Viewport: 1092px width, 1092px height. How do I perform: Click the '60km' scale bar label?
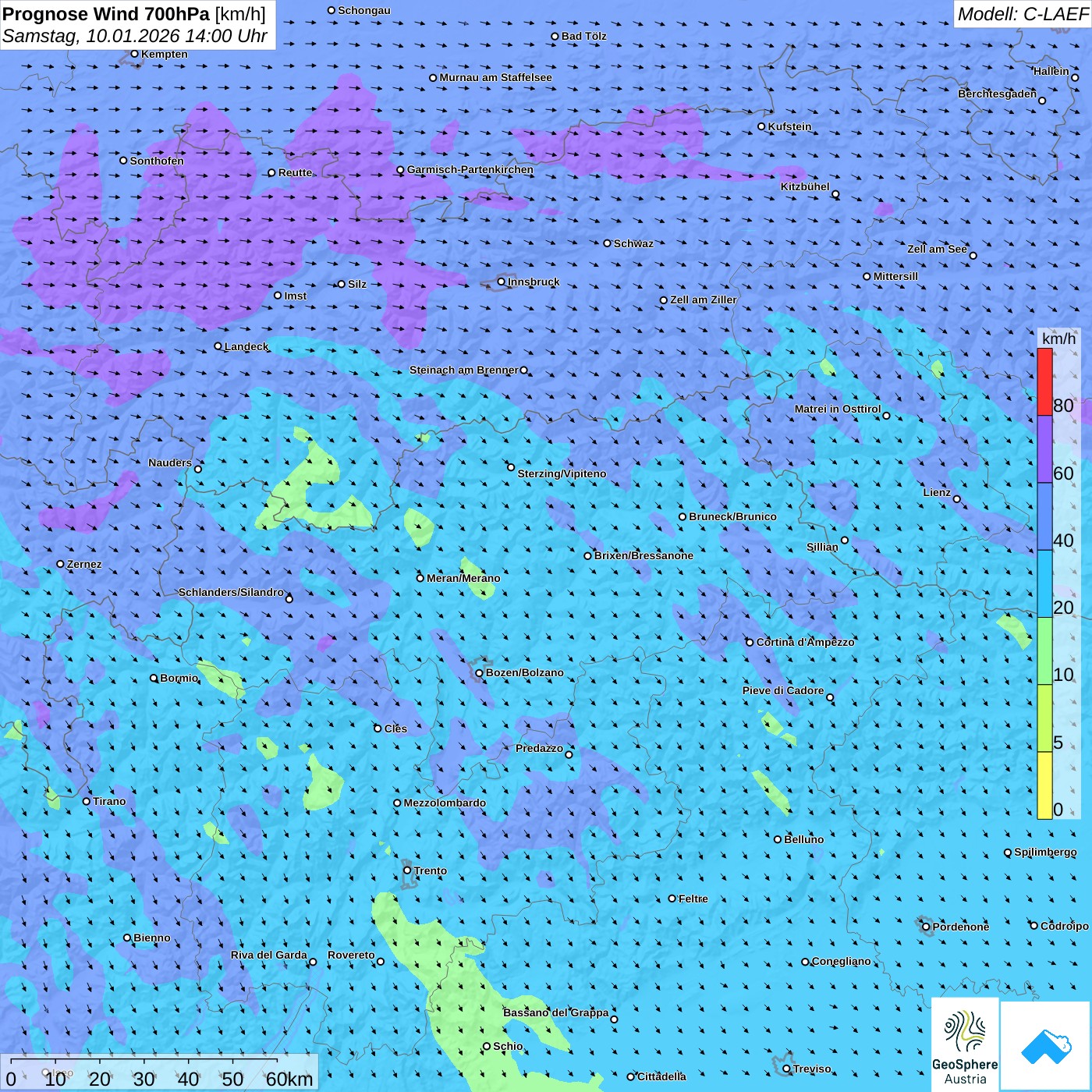coord(289,1079)
